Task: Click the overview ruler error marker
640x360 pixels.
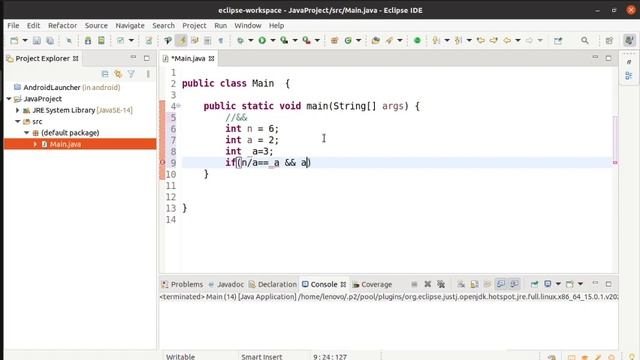Action: pos(615,163)
